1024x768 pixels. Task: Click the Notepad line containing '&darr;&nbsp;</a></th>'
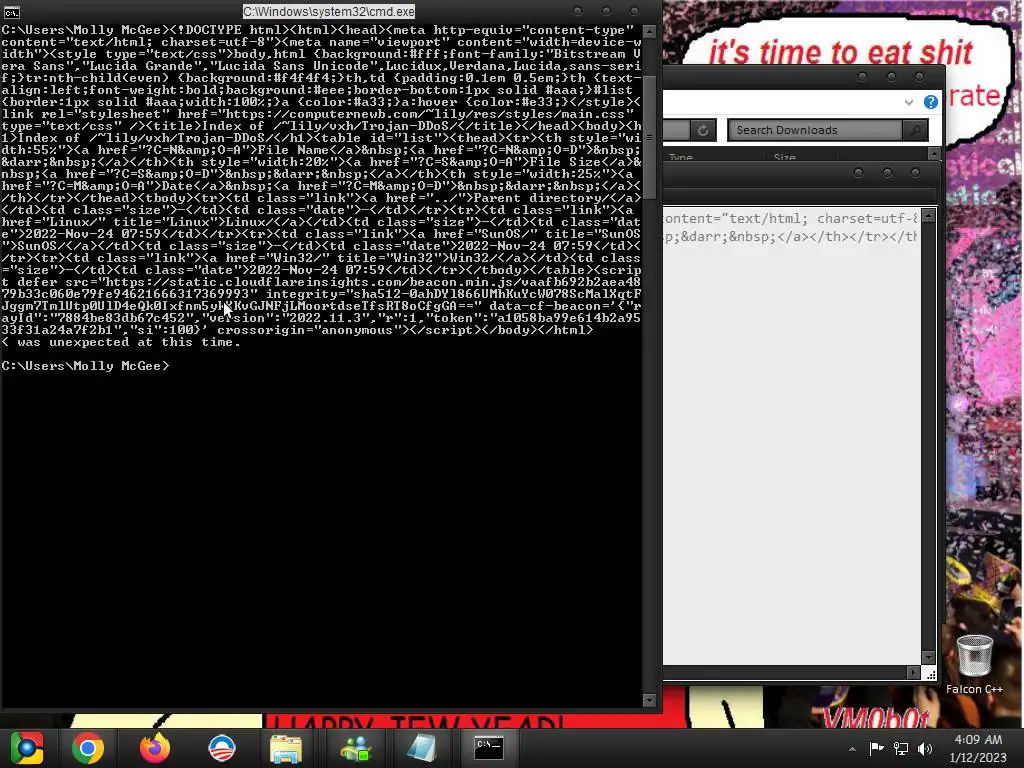click(x=791, y=236)
